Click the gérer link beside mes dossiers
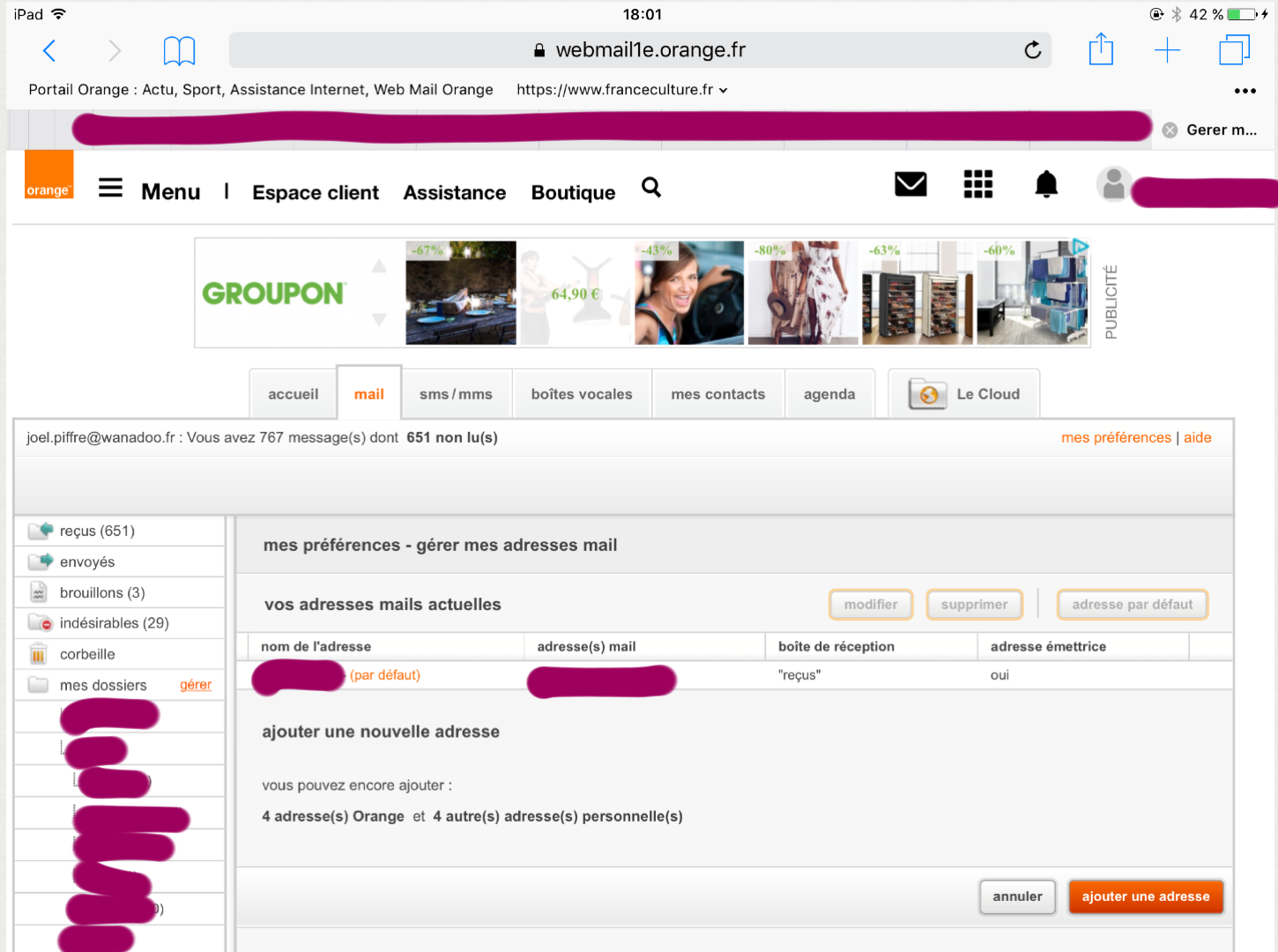This screenshot has width=1278, height=952. pyautogui.click(x=196, y=685)
